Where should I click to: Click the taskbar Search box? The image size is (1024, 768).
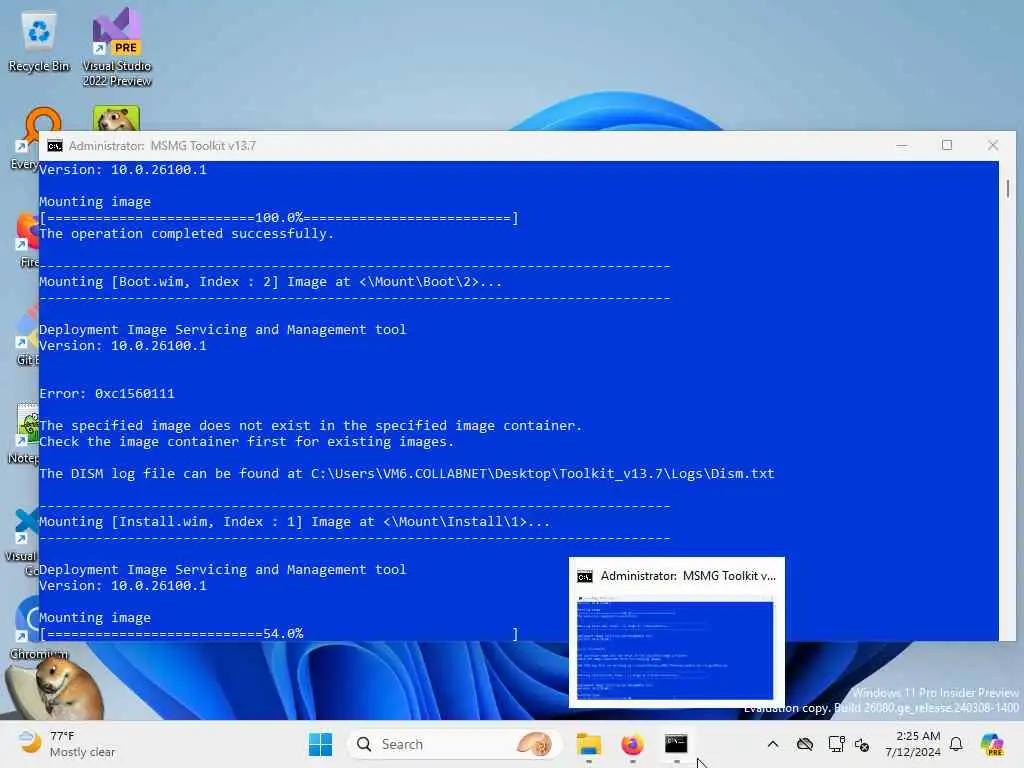tap(455, 744)
